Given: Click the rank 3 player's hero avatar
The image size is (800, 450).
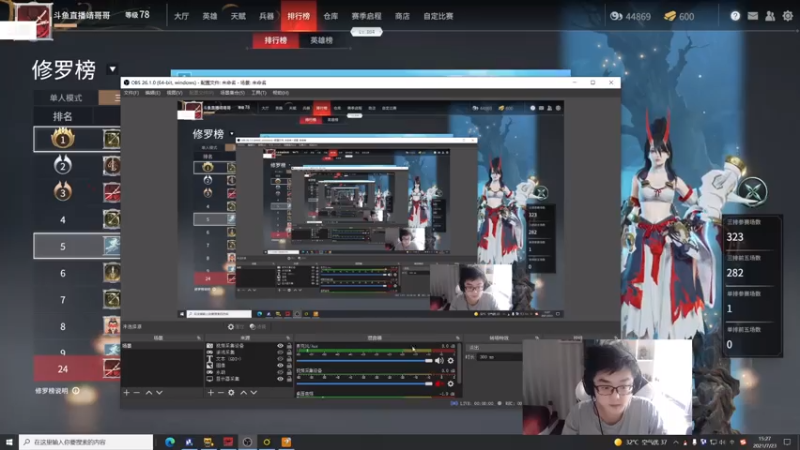Looking at the screenshot, I should pos(112,193).
